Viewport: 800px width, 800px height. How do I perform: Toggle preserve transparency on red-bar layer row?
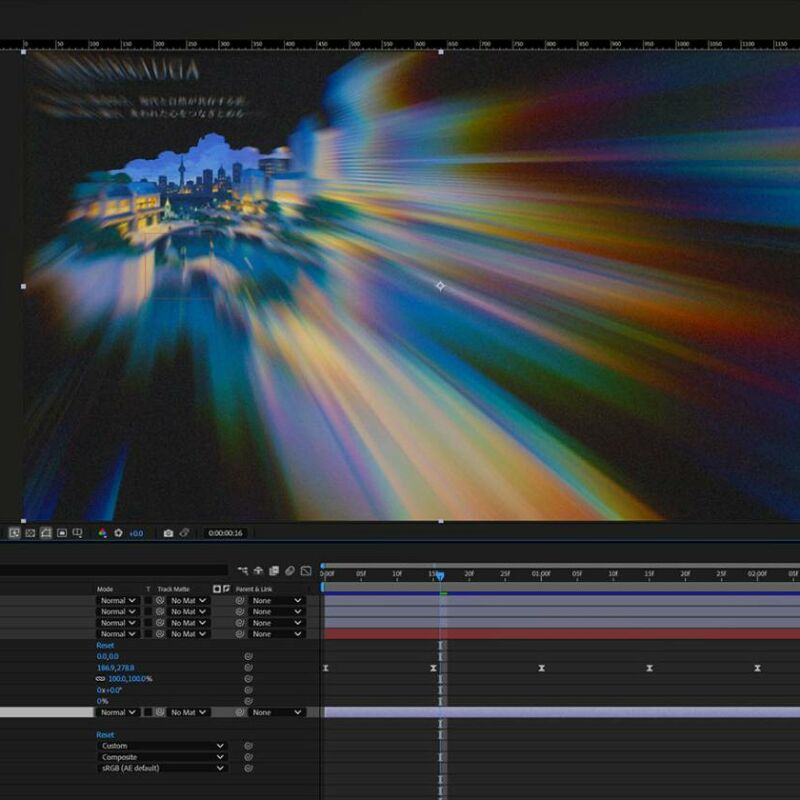pos(148,634)
